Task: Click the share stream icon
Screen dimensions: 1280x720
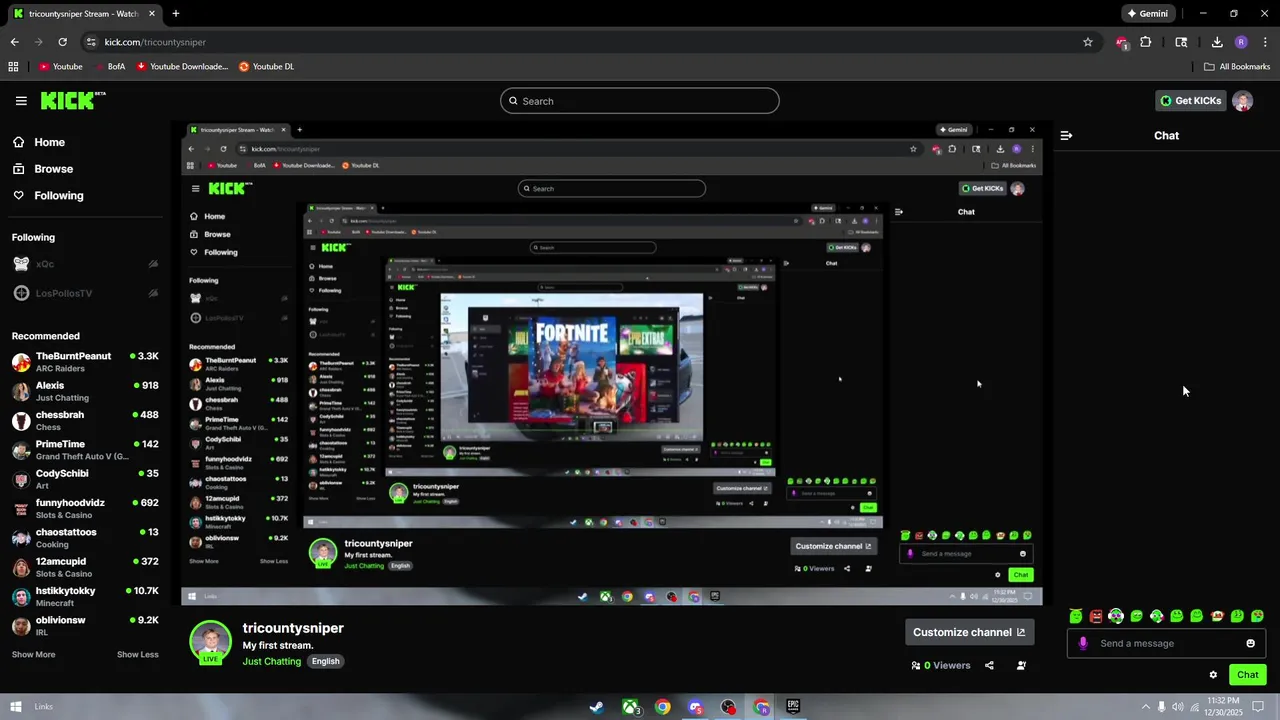Action: pos(989,665)
